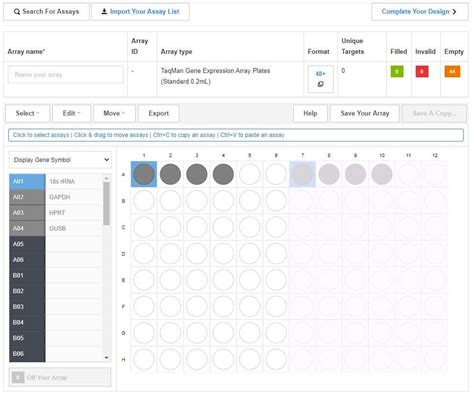Open the Display Gene Symbol dropdown
This screenshot has height=395, width=474.
[x=60, y=160]
